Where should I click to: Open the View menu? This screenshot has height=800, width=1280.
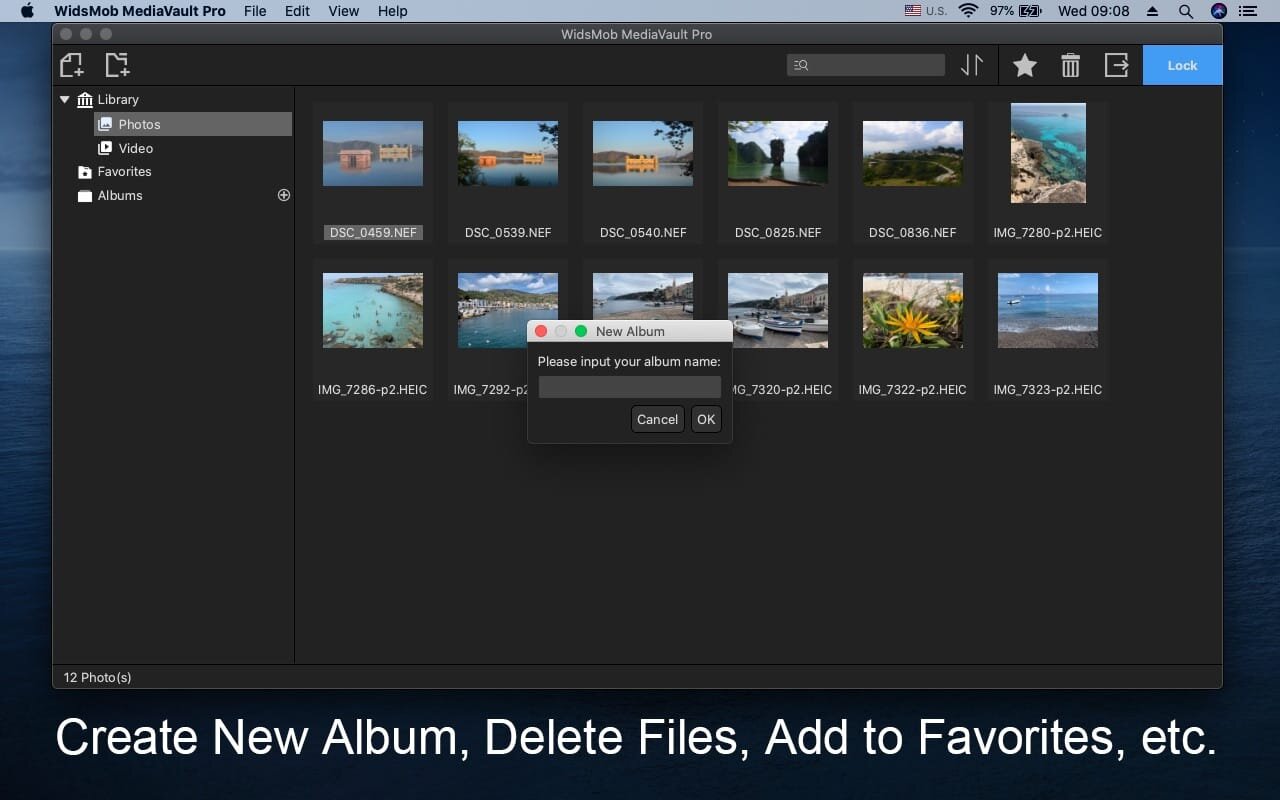343,11
